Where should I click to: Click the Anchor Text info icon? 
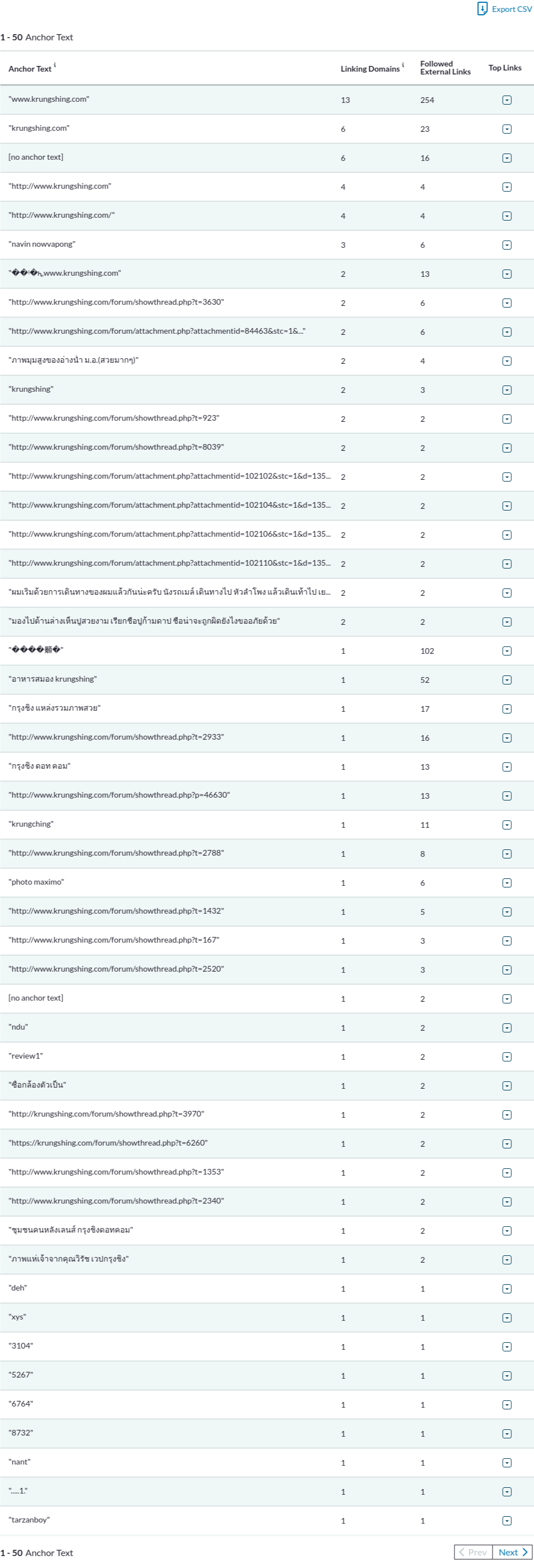[55, 64]
